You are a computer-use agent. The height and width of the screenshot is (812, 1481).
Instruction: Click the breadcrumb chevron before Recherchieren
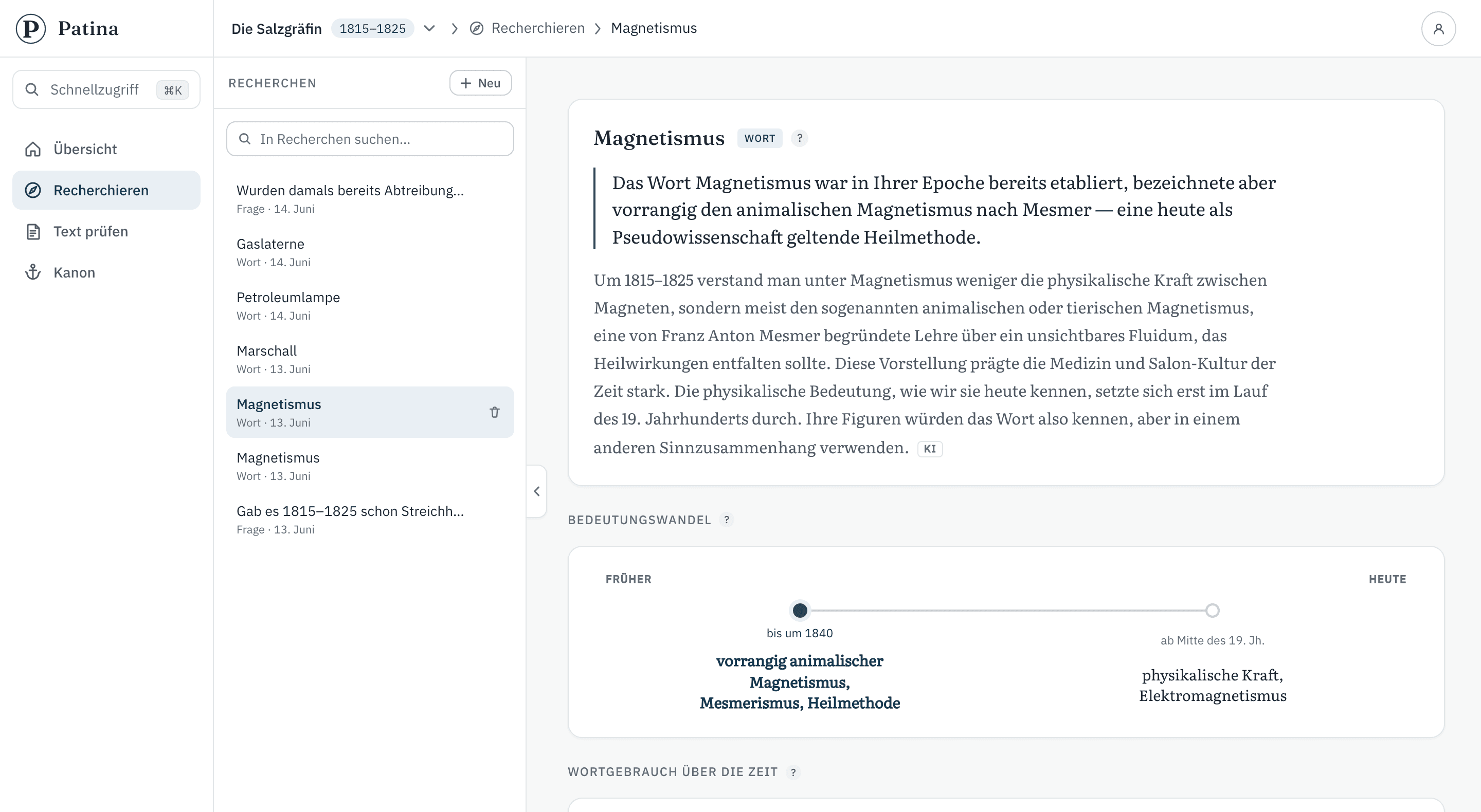(x=454, y=28)
